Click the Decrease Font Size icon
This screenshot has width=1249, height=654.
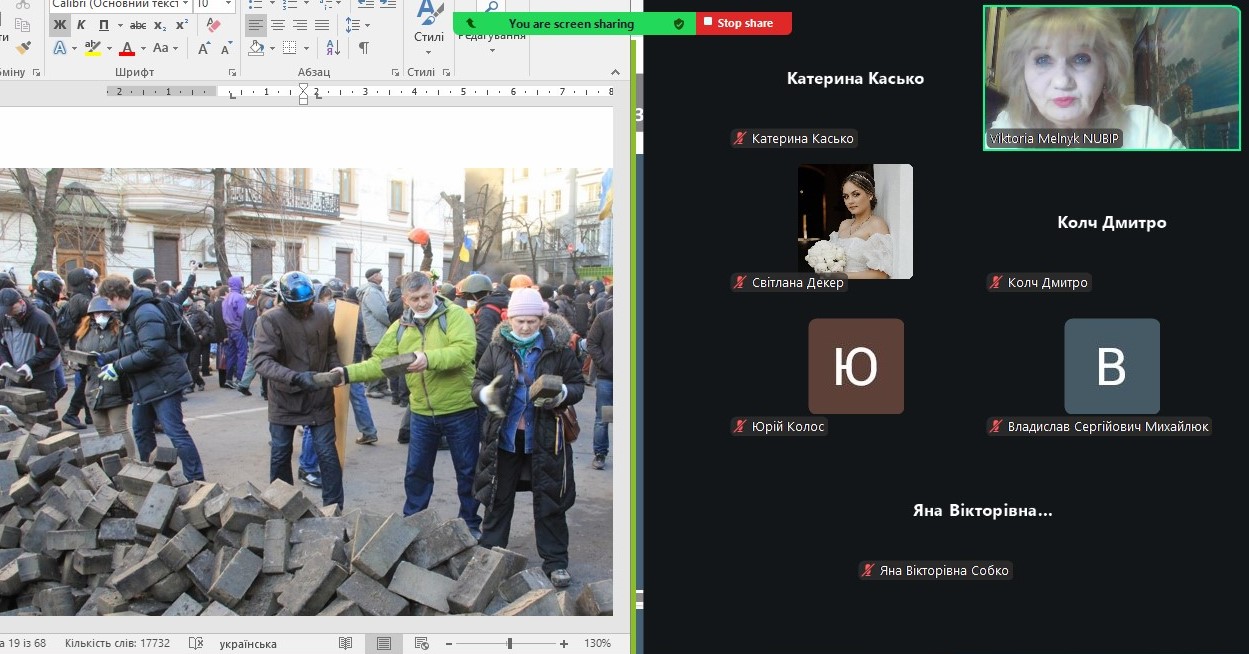point(226,48)
